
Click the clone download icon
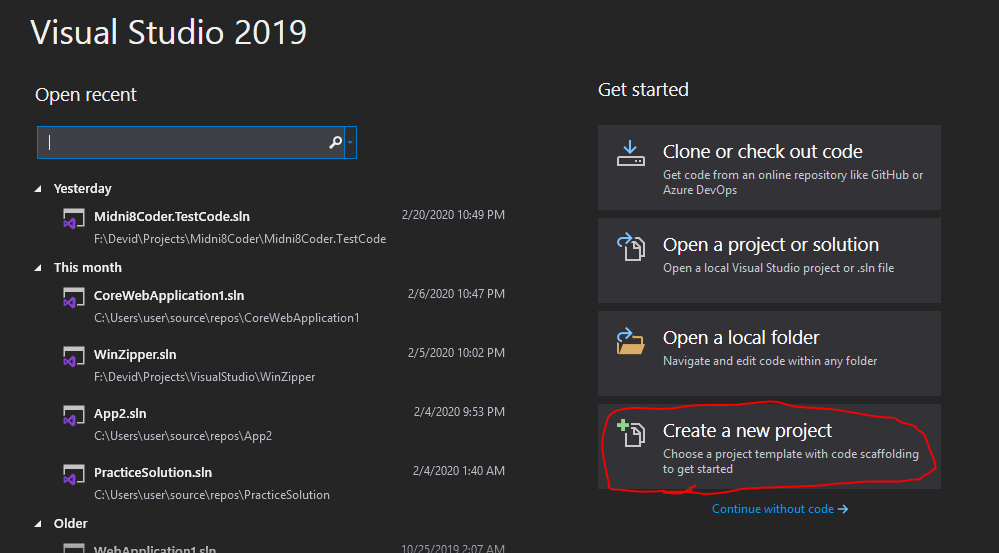pos(630,154)
